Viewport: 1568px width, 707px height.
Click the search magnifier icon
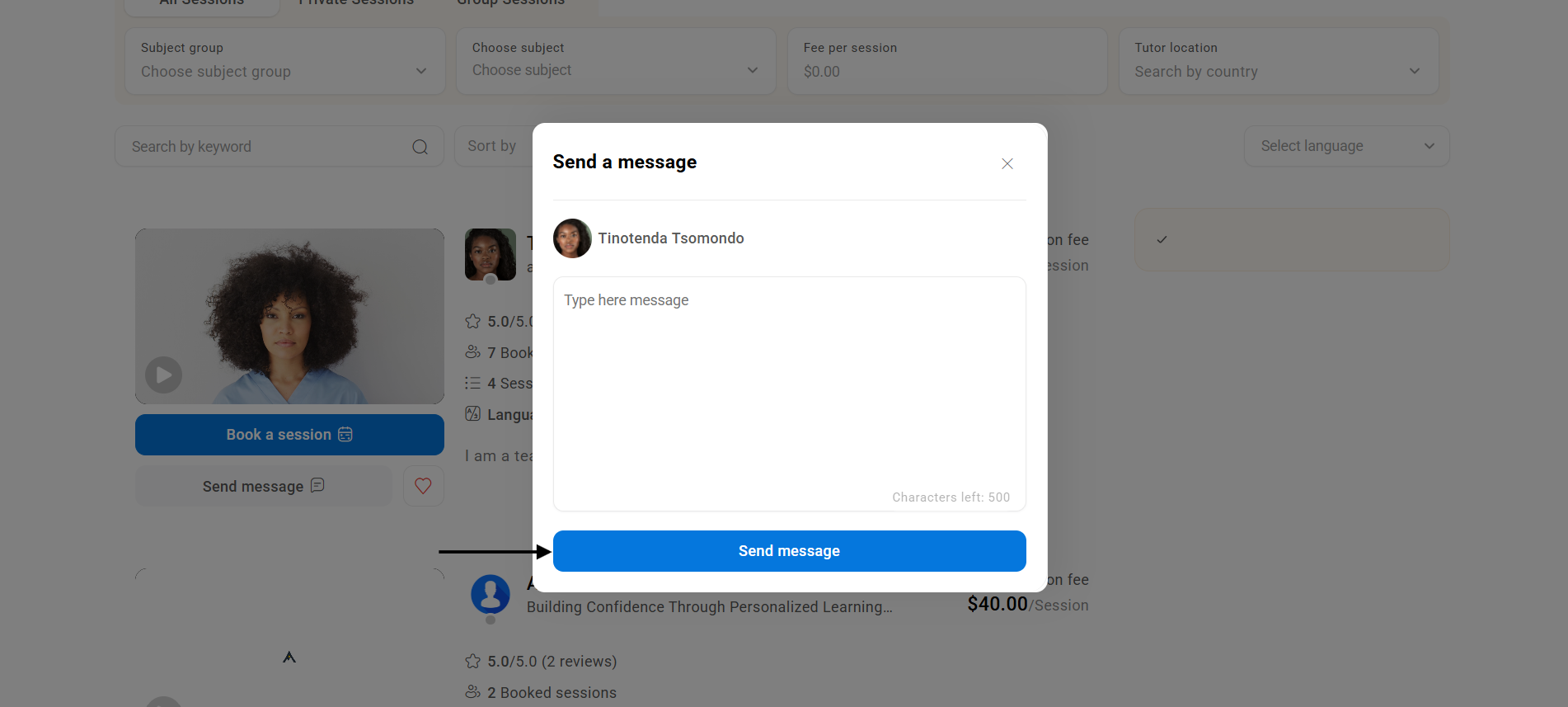pos(420,147)
